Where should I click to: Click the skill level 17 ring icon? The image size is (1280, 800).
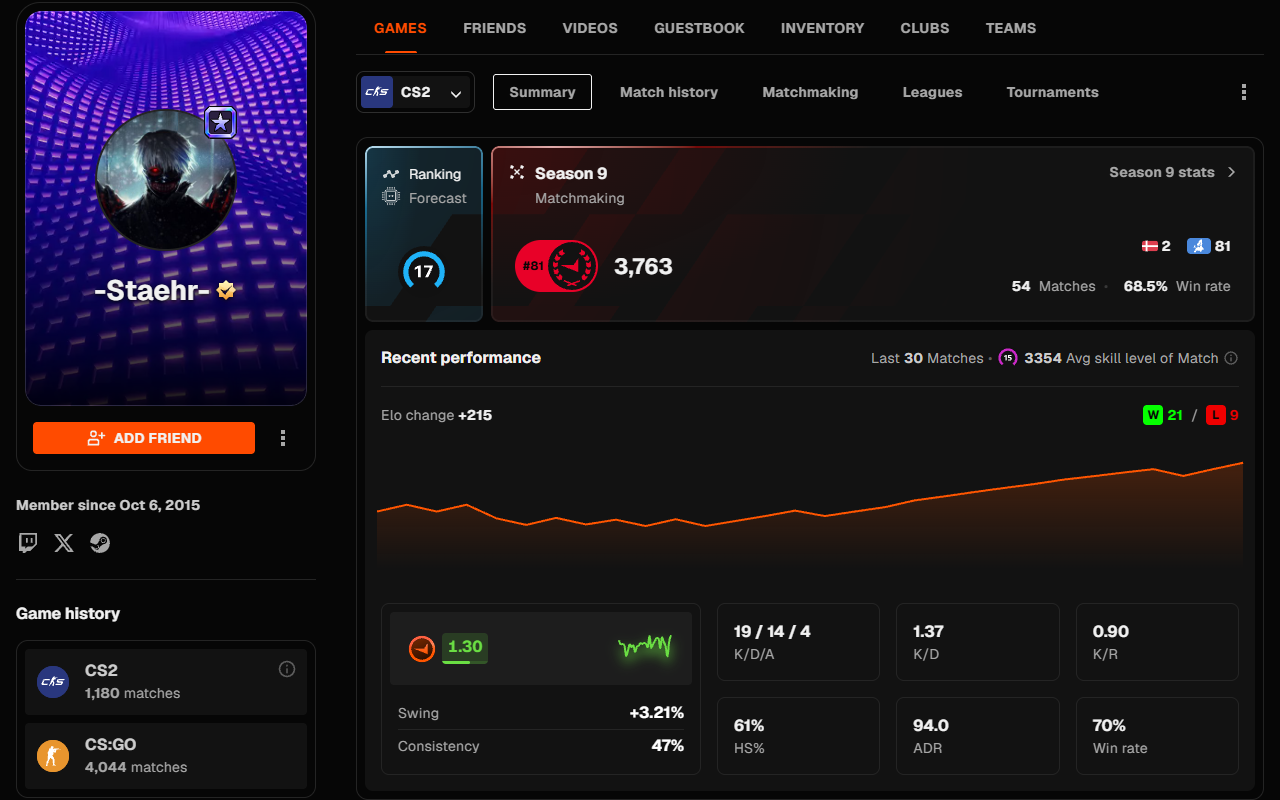tap(423, 272)
